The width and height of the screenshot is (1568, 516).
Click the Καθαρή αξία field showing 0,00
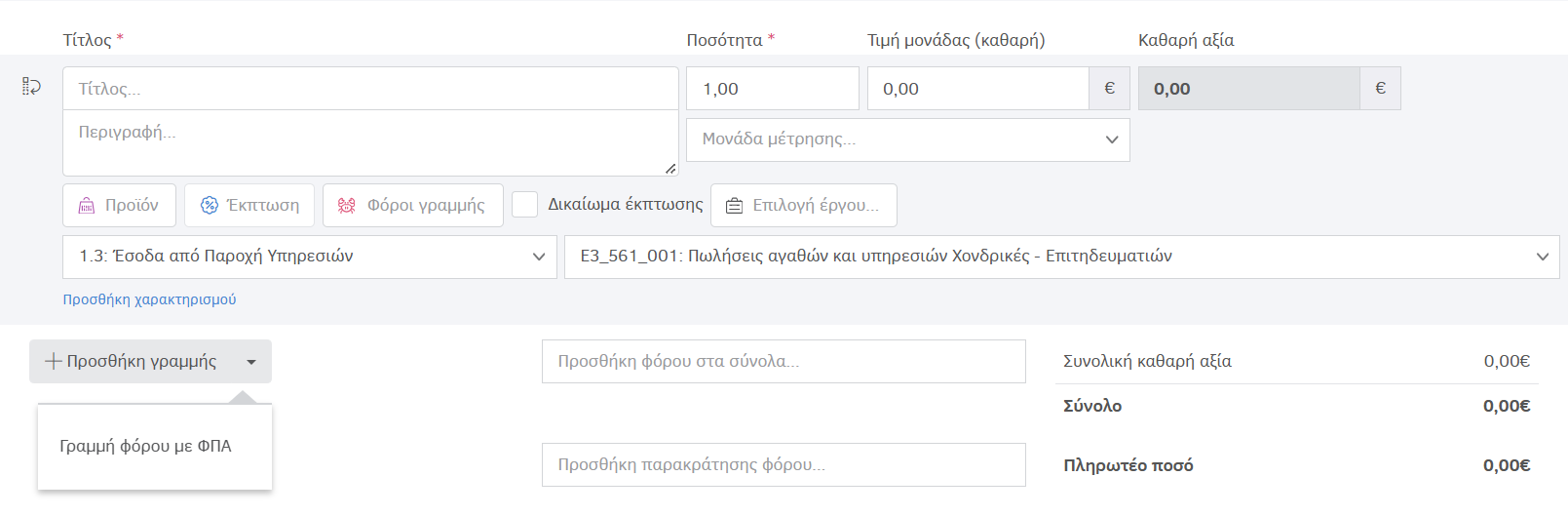point(1249,89)
